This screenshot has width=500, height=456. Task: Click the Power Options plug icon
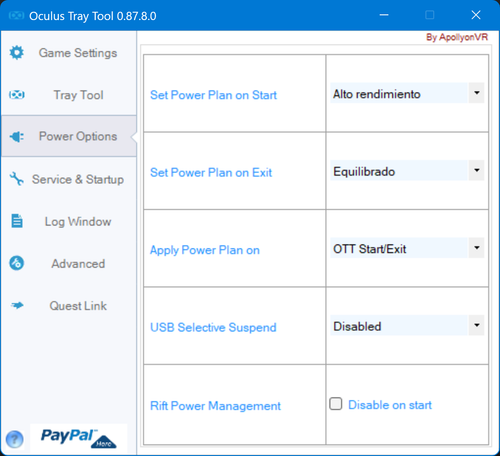tap(17, 136)
